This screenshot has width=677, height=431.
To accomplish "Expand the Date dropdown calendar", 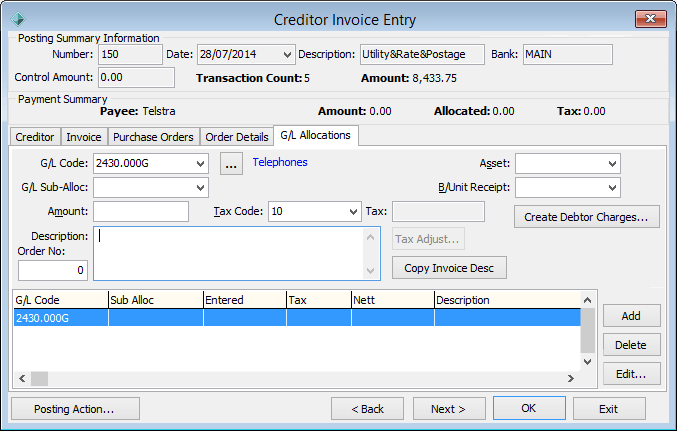I will pos(287,54).
